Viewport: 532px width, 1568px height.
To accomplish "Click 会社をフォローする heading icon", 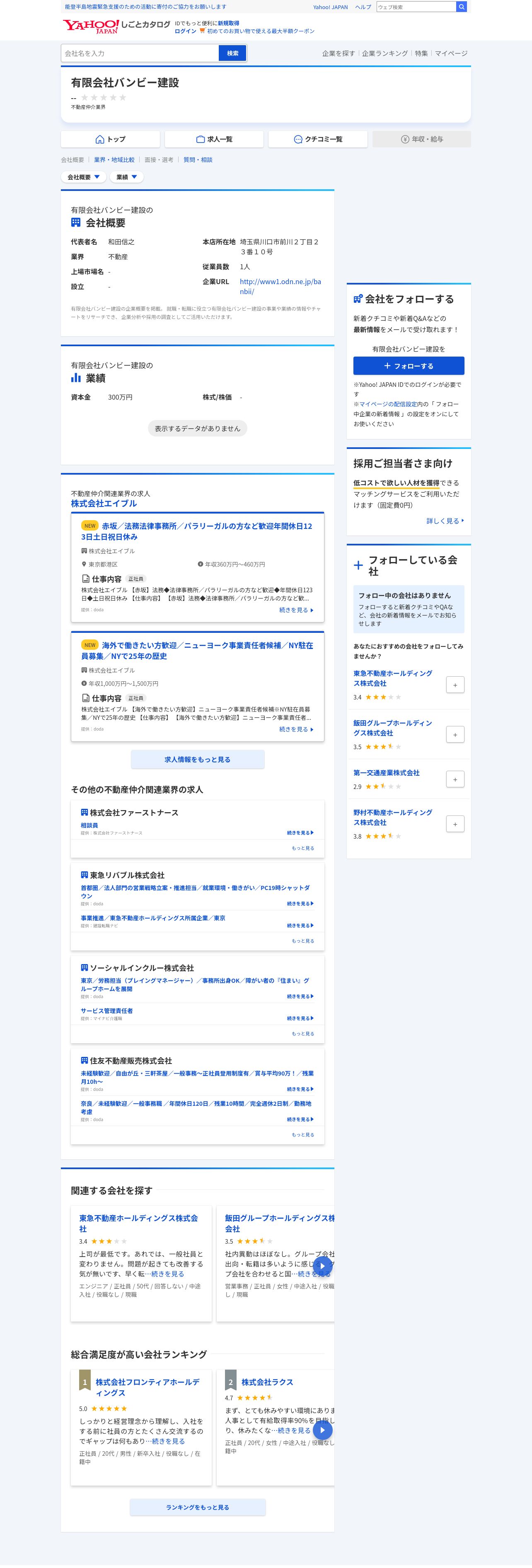I will (x=358, y=299).
